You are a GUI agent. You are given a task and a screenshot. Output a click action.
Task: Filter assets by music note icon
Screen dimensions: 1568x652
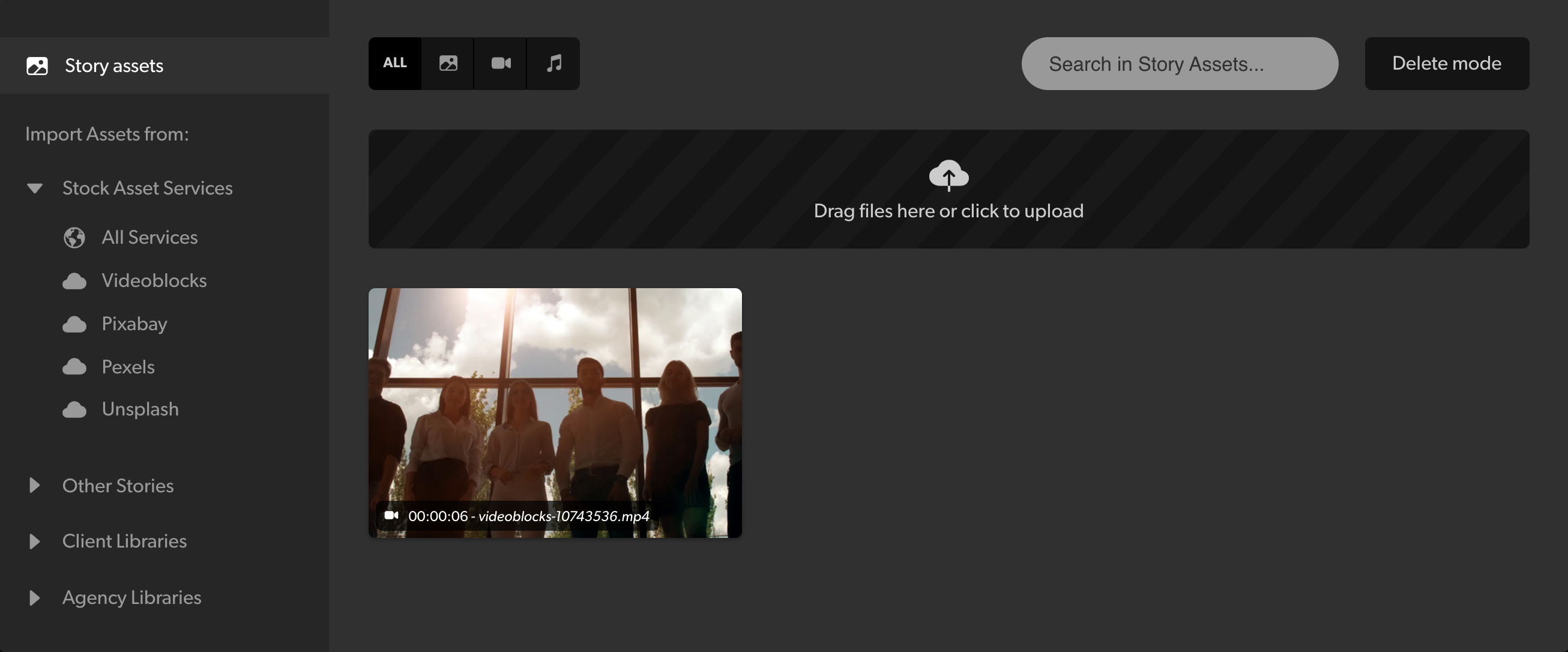[x=553, y=63]
